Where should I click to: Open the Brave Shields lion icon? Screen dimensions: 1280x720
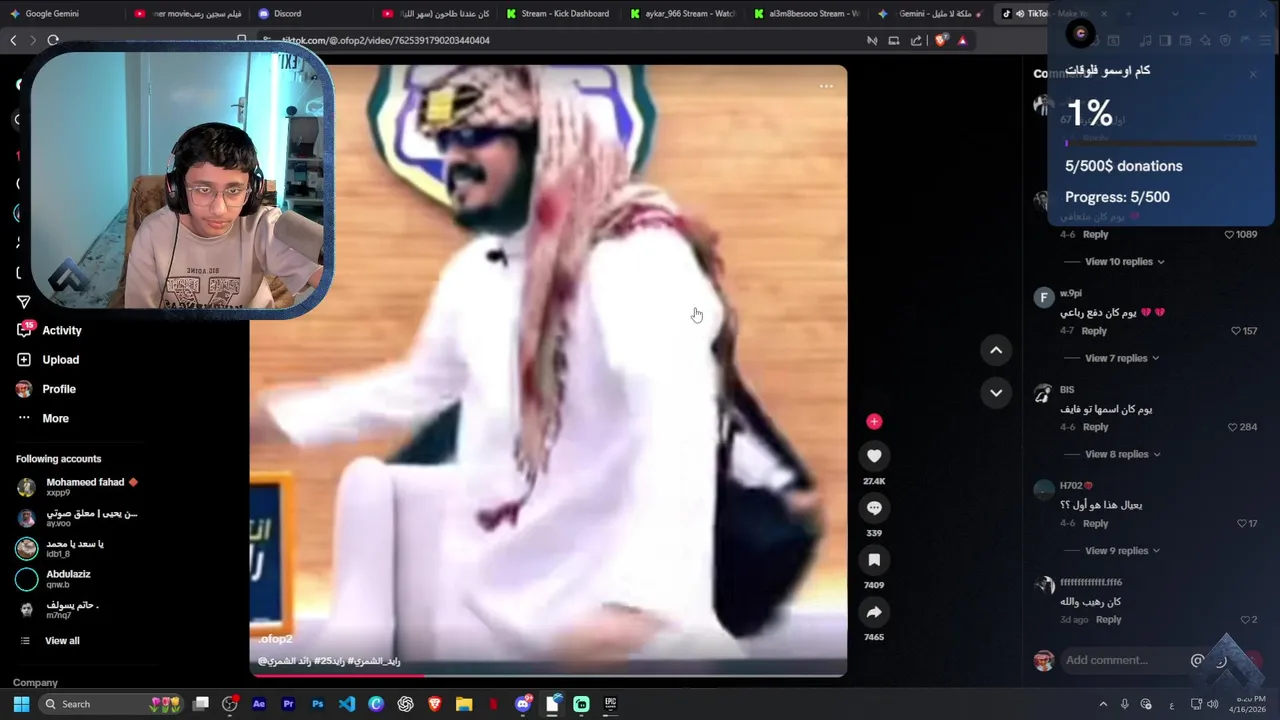(x=941, y=40)
